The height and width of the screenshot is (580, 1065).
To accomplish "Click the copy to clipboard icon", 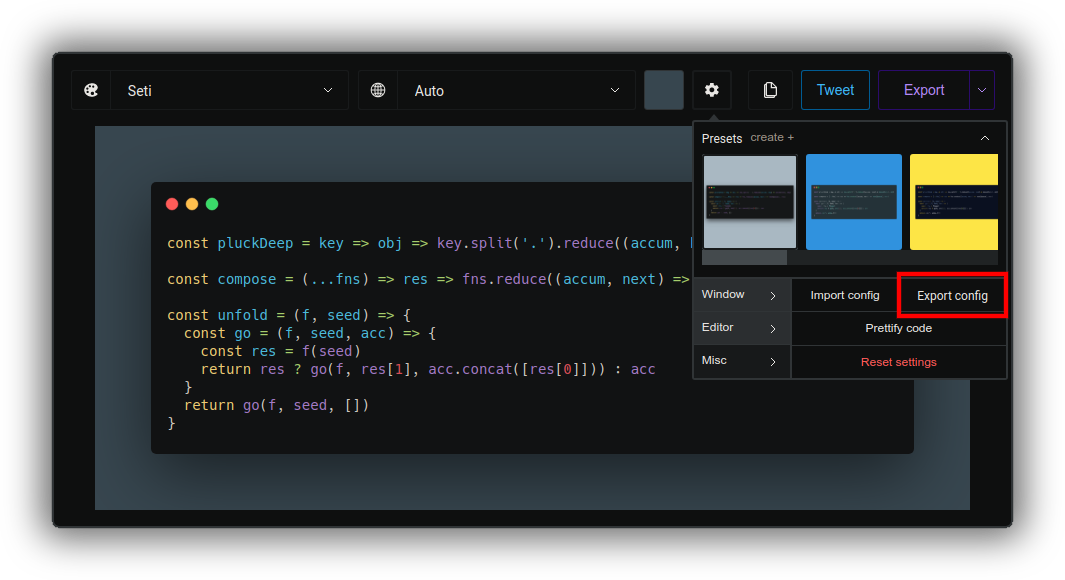I will pyautogui.click(x=770, y=90).
